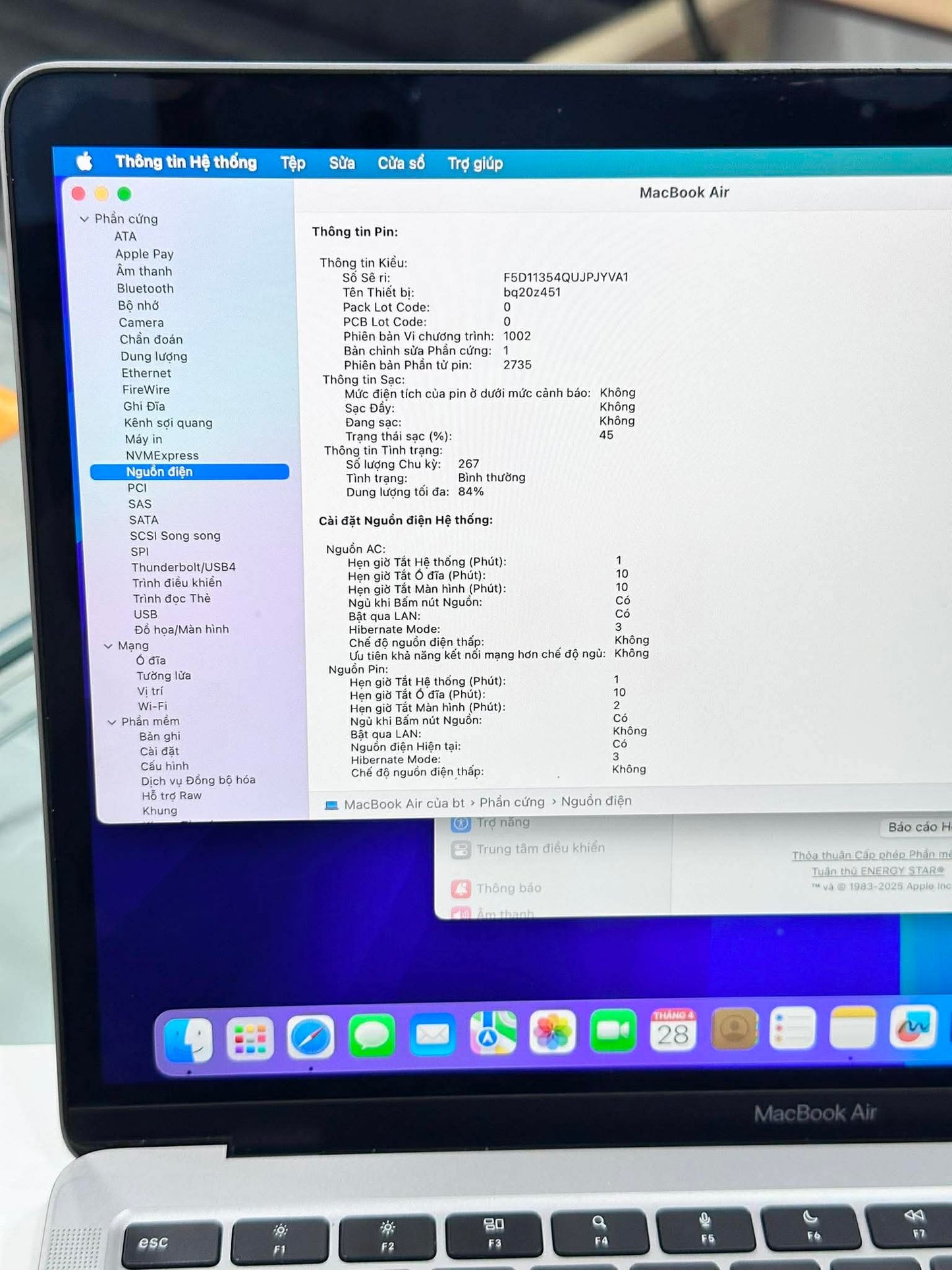Click maximum capacity value 84%
The image size is (952, 1270).
[x=470, y=492]
